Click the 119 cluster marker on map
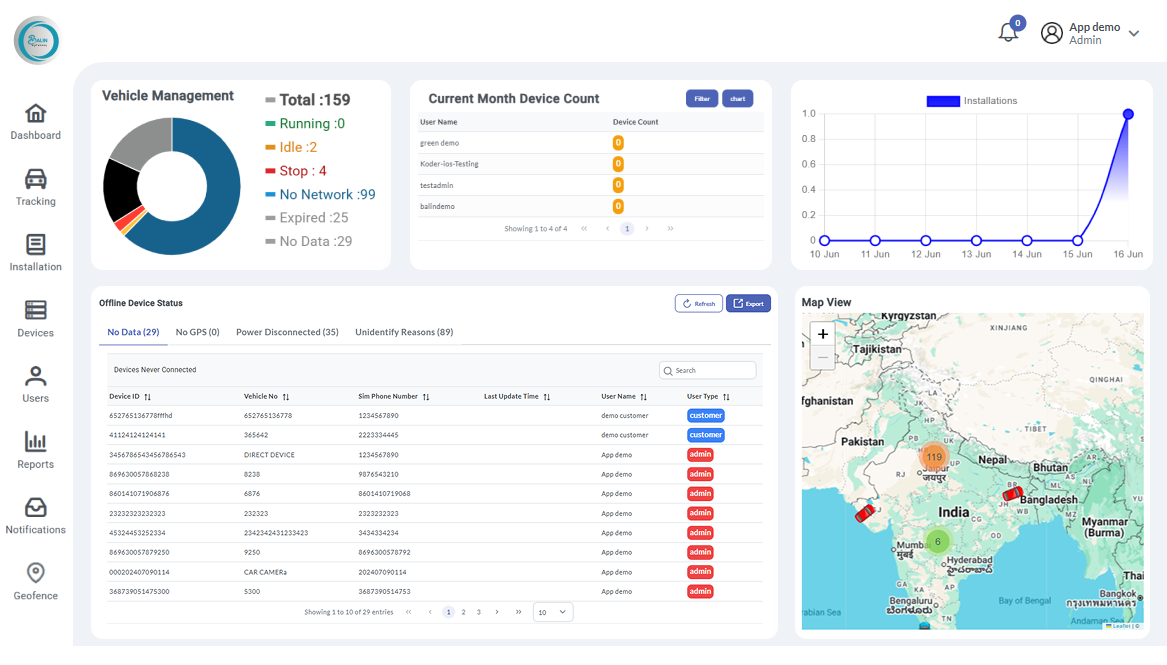Screen dimensions: 1167x665 934,457
